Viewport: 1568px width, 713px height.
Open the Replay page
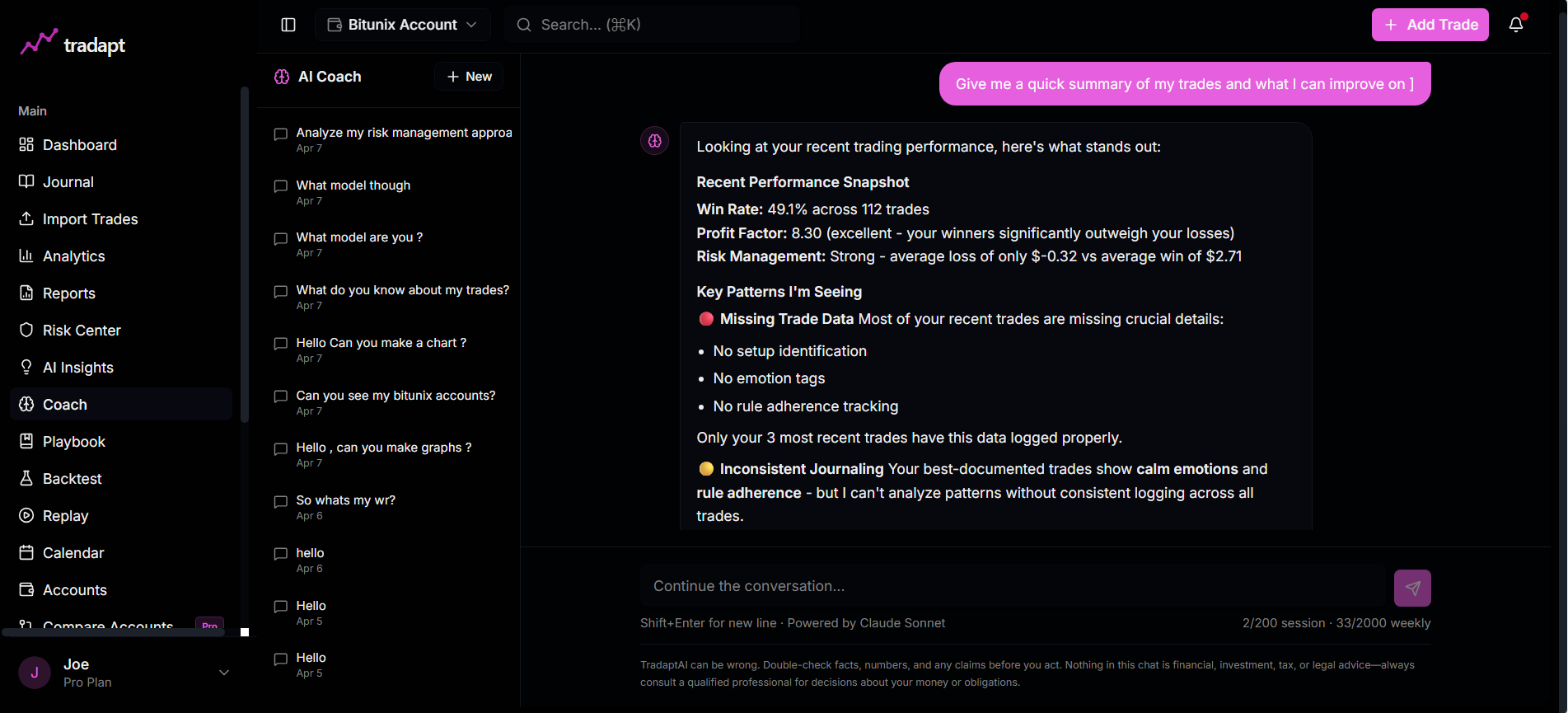pos(65,516)
